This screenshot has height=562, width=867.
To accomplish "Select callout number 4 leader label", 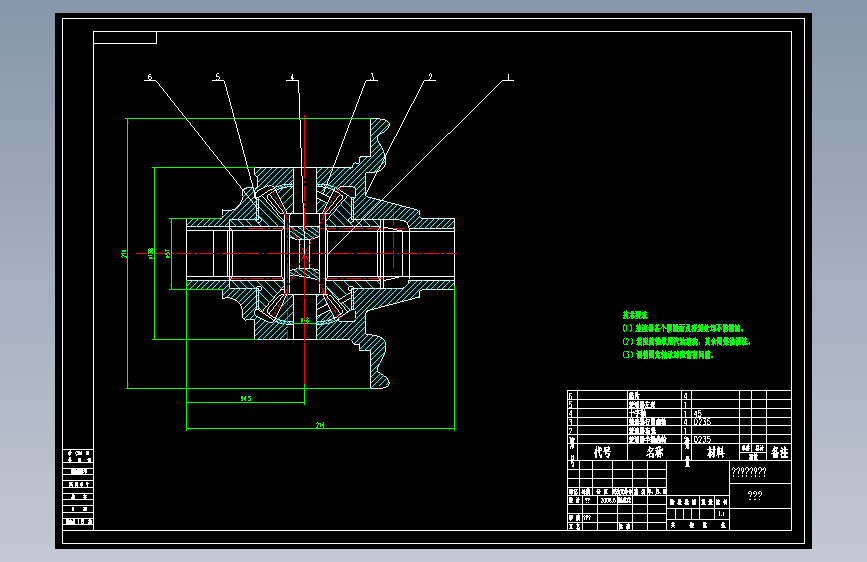I will tap(293, 77).
